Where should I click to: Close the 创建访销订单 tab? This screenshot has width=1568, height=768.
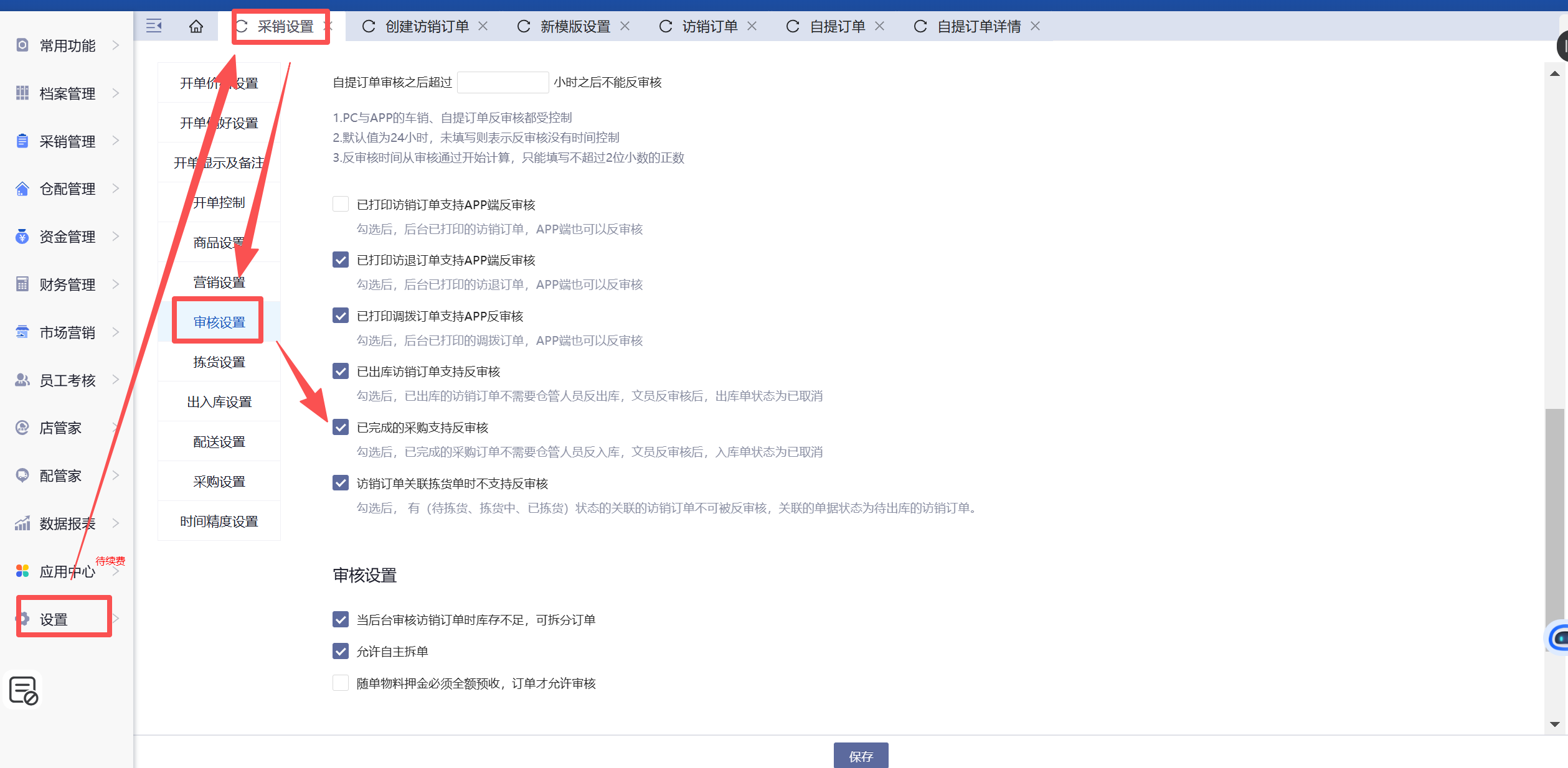[x=483, y=26]
